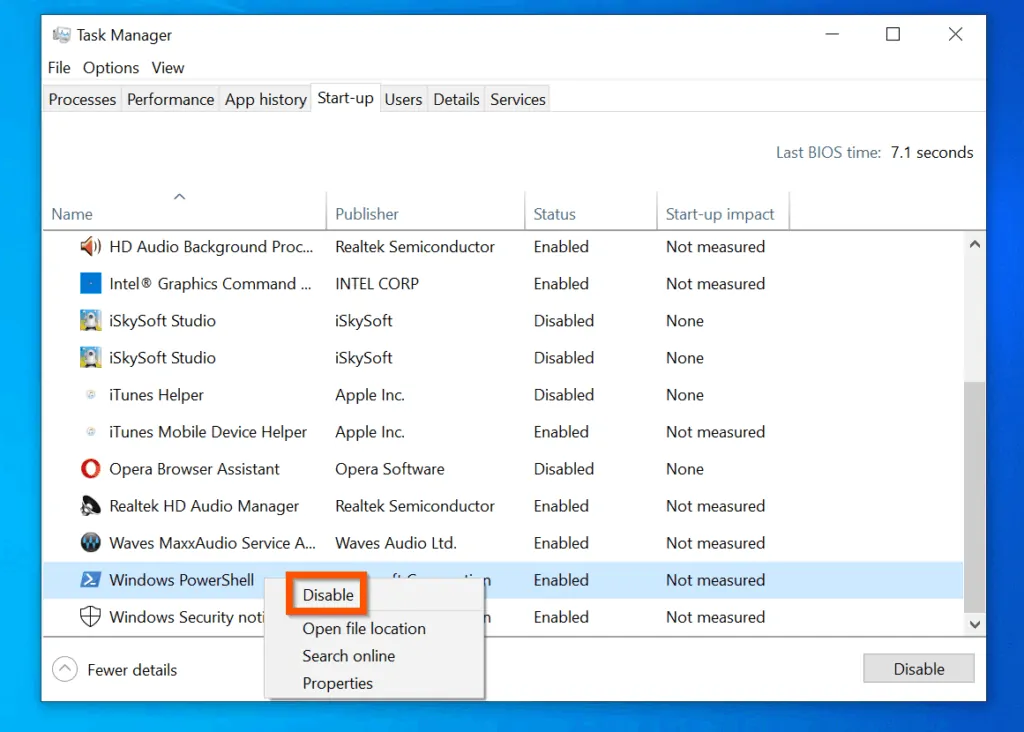Image resolution: width=1024 pixels, height=732 pixels.
Task: Click the iSkySoft icon in the second iSkySoft Studio row
Action: tap(90, 358)
